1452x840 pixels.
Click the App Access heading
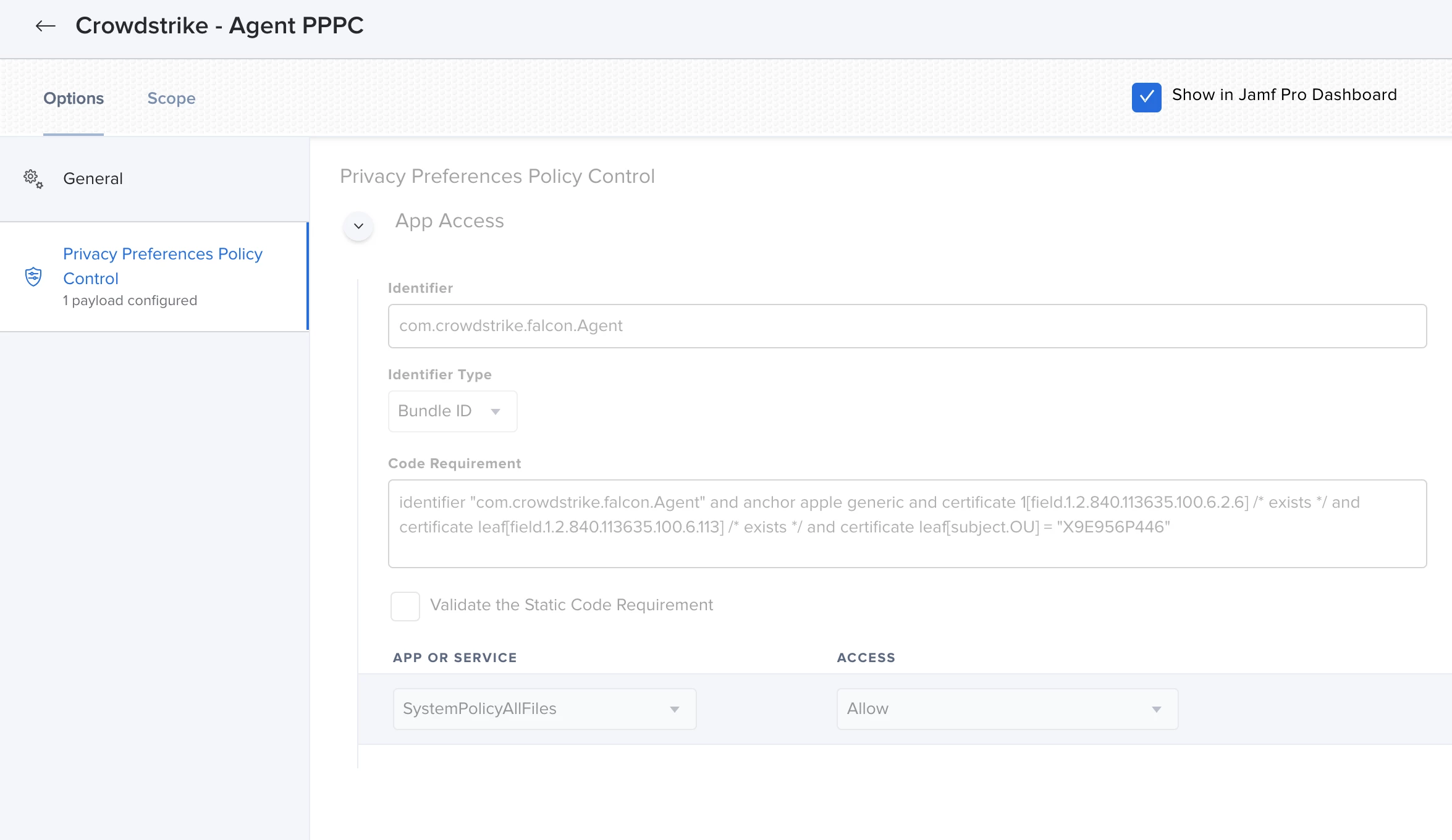(449, 221)
